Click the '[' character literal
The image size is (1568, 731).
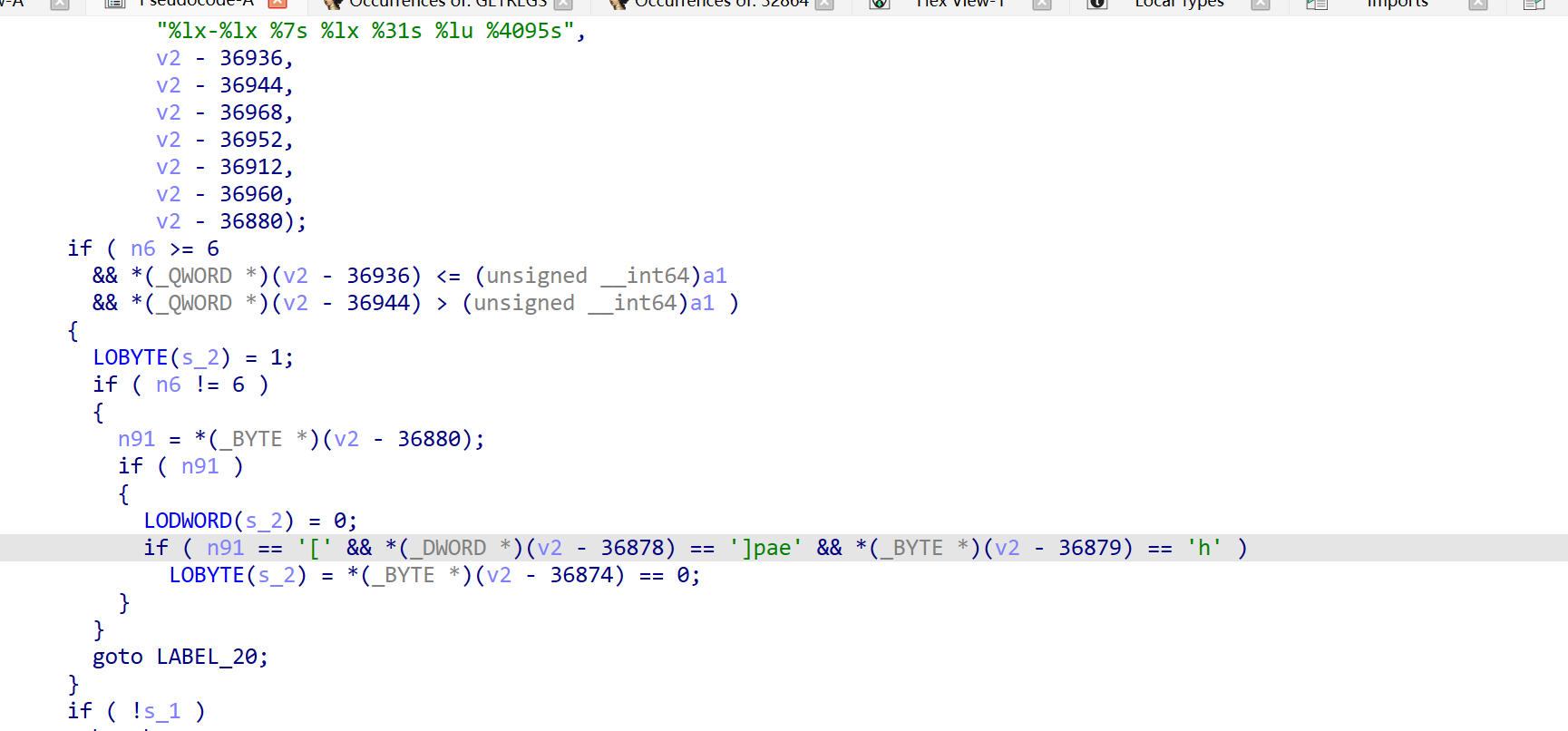coord(315,548)
